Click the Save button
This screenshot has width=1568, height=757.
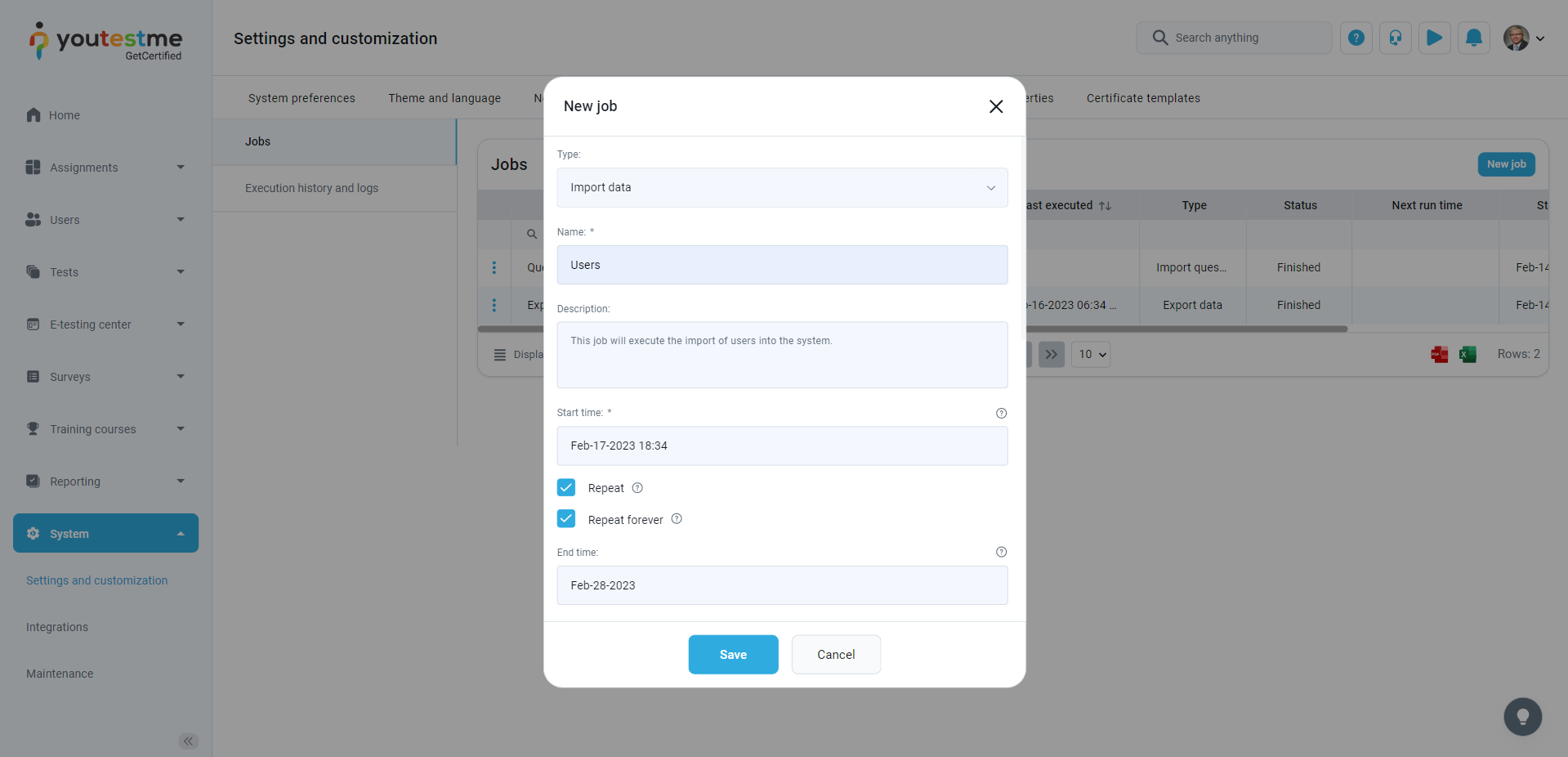point(733,655)
